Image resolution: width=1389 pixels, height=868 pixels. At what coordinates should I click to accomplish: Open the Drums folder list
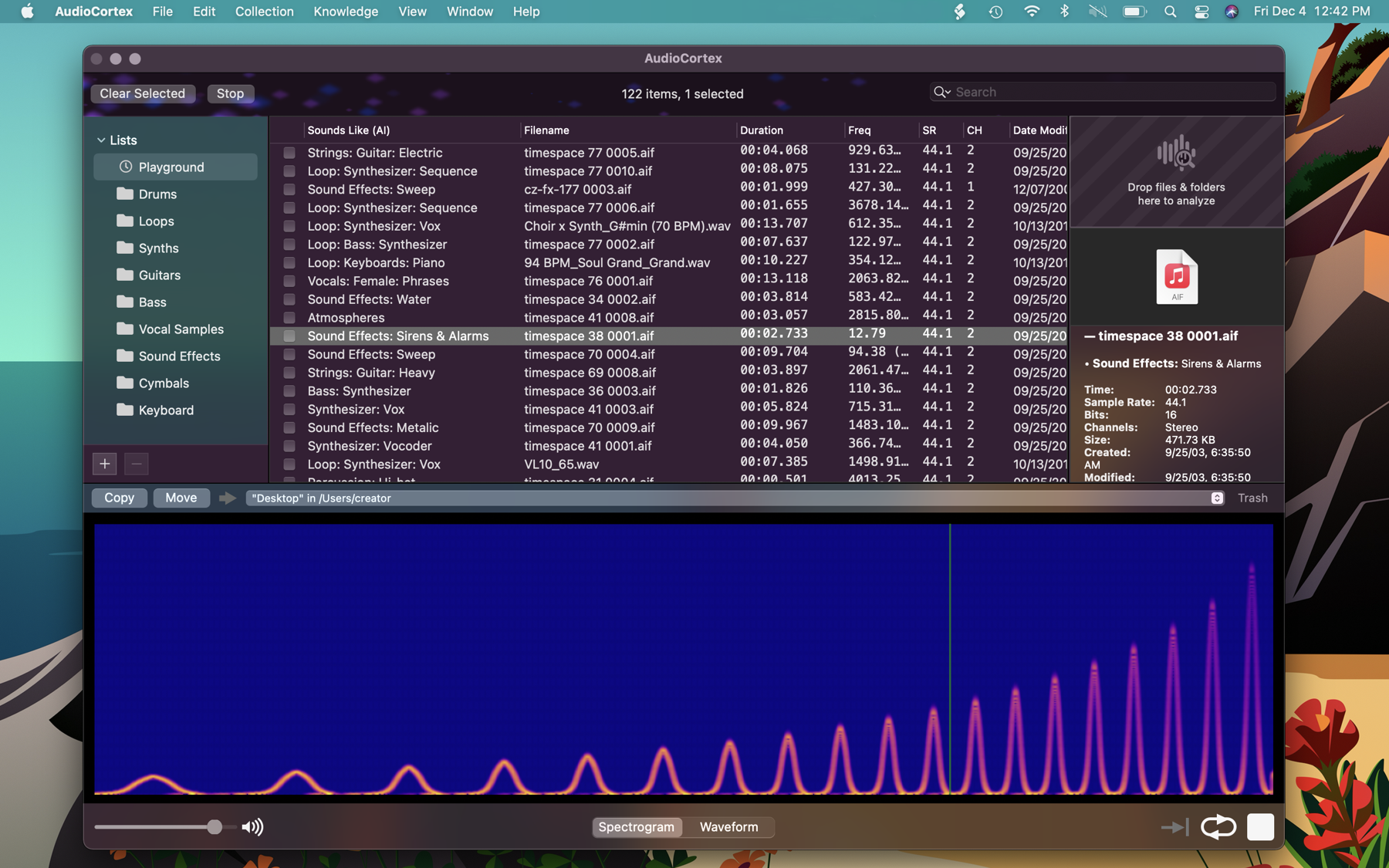point(157,194)
